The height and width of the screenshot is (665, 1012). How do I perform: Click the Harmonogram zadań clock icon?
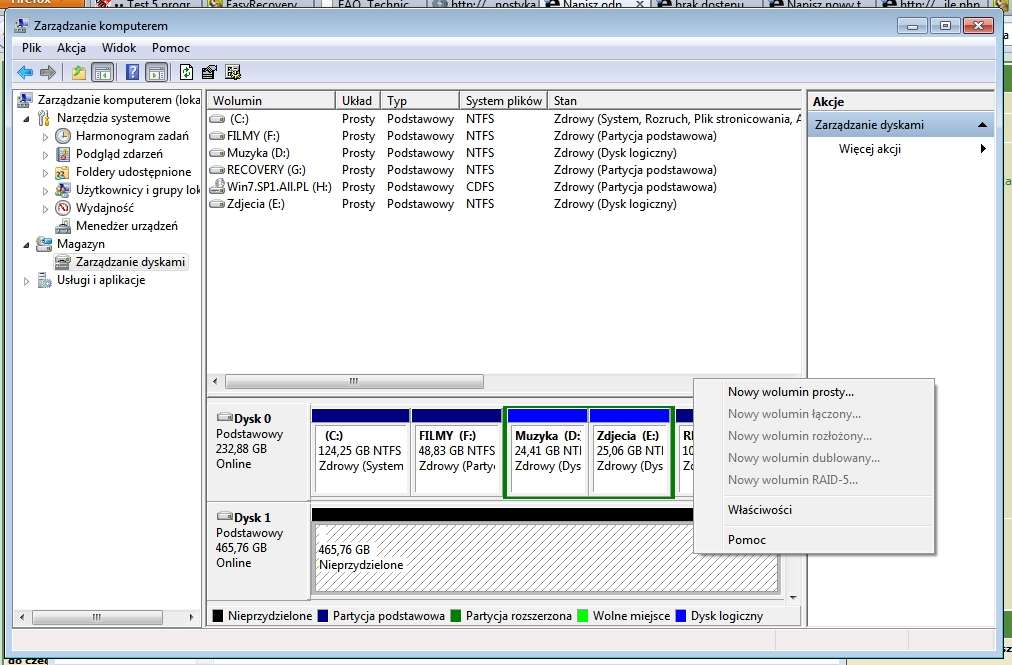(63, 136)
